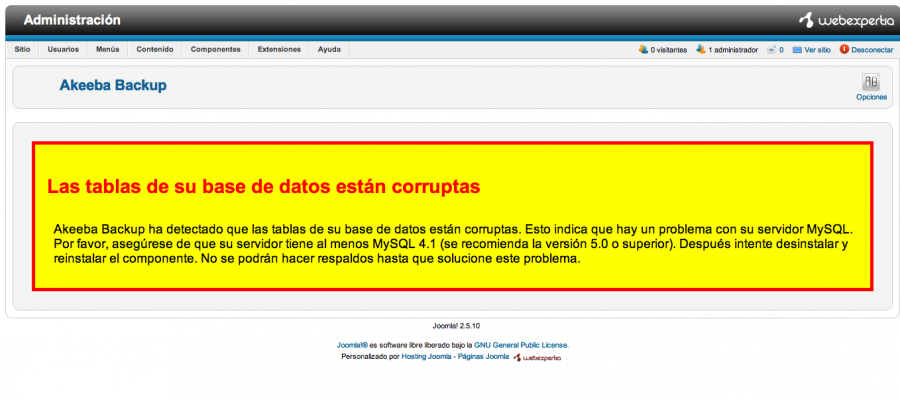Open the Hosting Joomla footer link

coord(428,357)
